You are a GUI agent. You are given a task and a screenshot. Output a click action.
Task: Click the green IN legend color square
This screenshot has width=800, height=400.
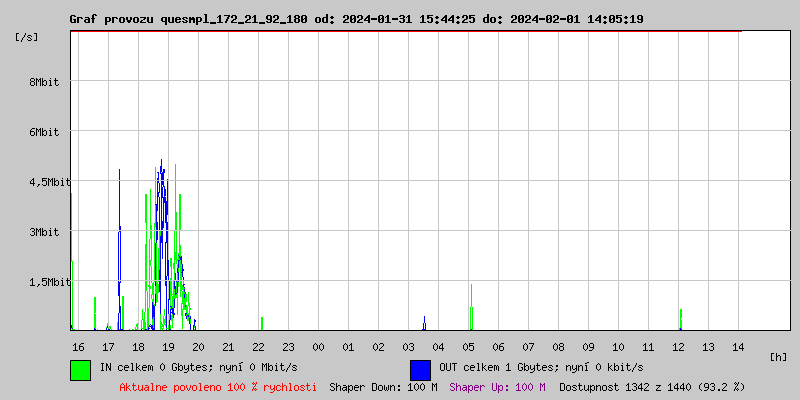point(80,369)
